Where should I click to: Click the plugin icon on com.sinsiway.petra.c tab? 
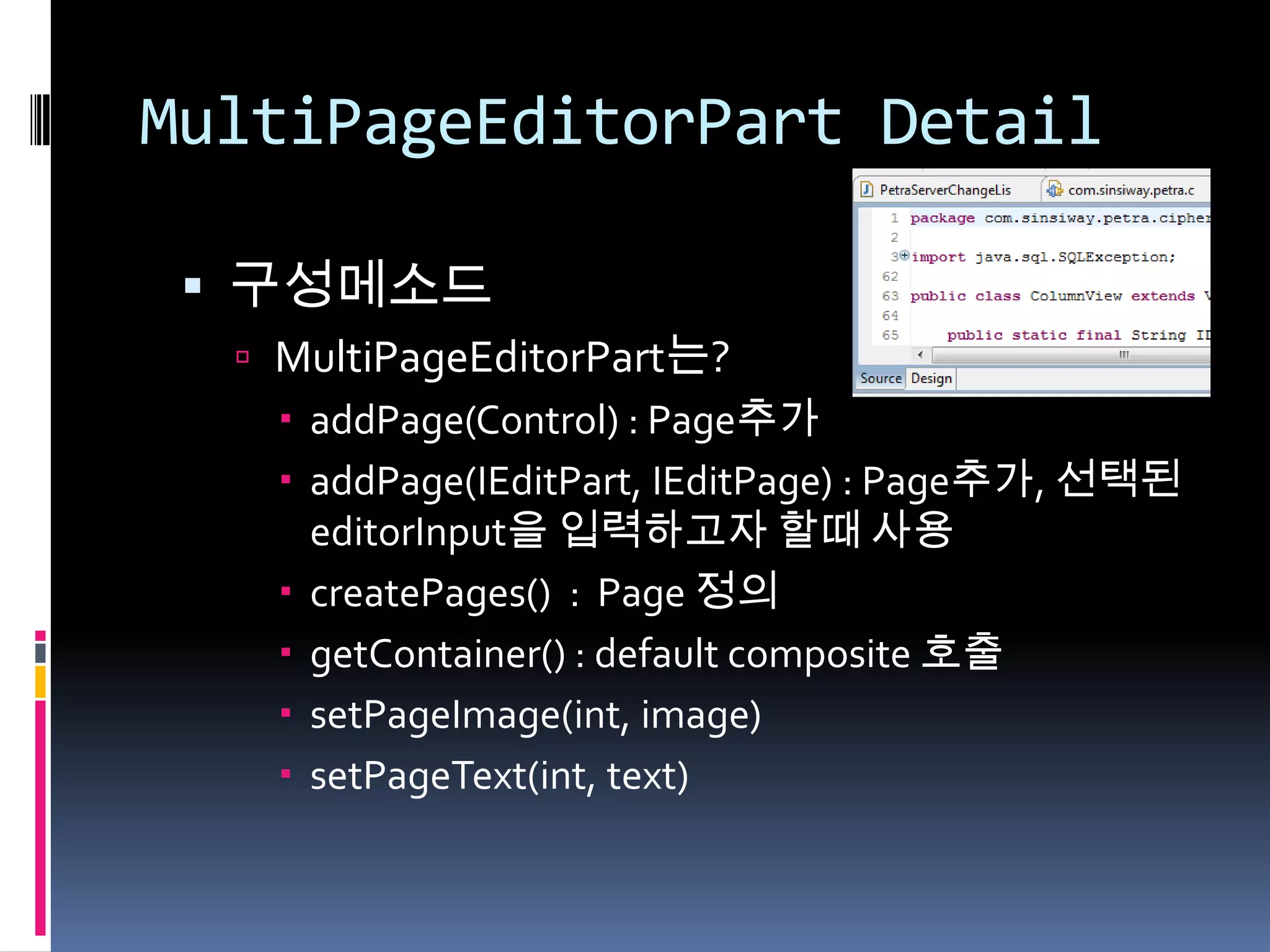pyautogui.click(x=1055, y=190)
